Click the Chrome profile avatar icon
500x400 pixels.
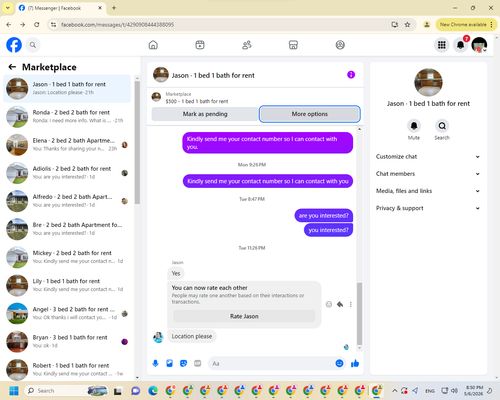427,25
